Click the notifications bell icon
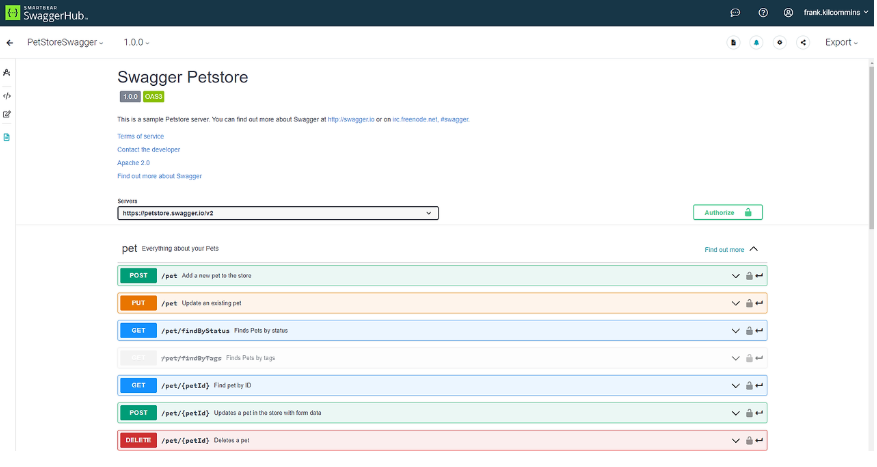This screenshot has height=467, width=877. click(756, 43)
